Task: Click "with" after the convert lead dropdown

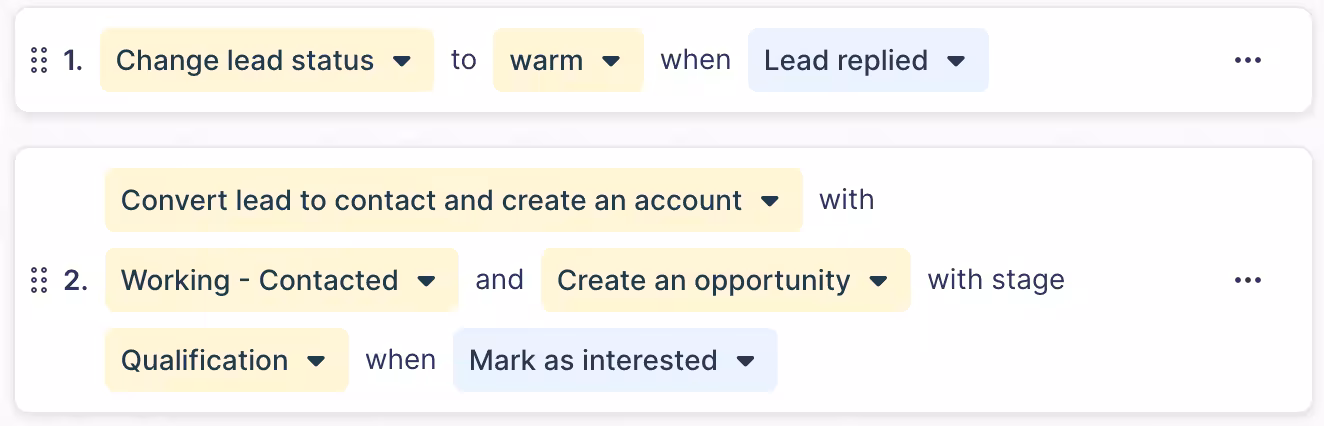Action: (x=846, y=200)
